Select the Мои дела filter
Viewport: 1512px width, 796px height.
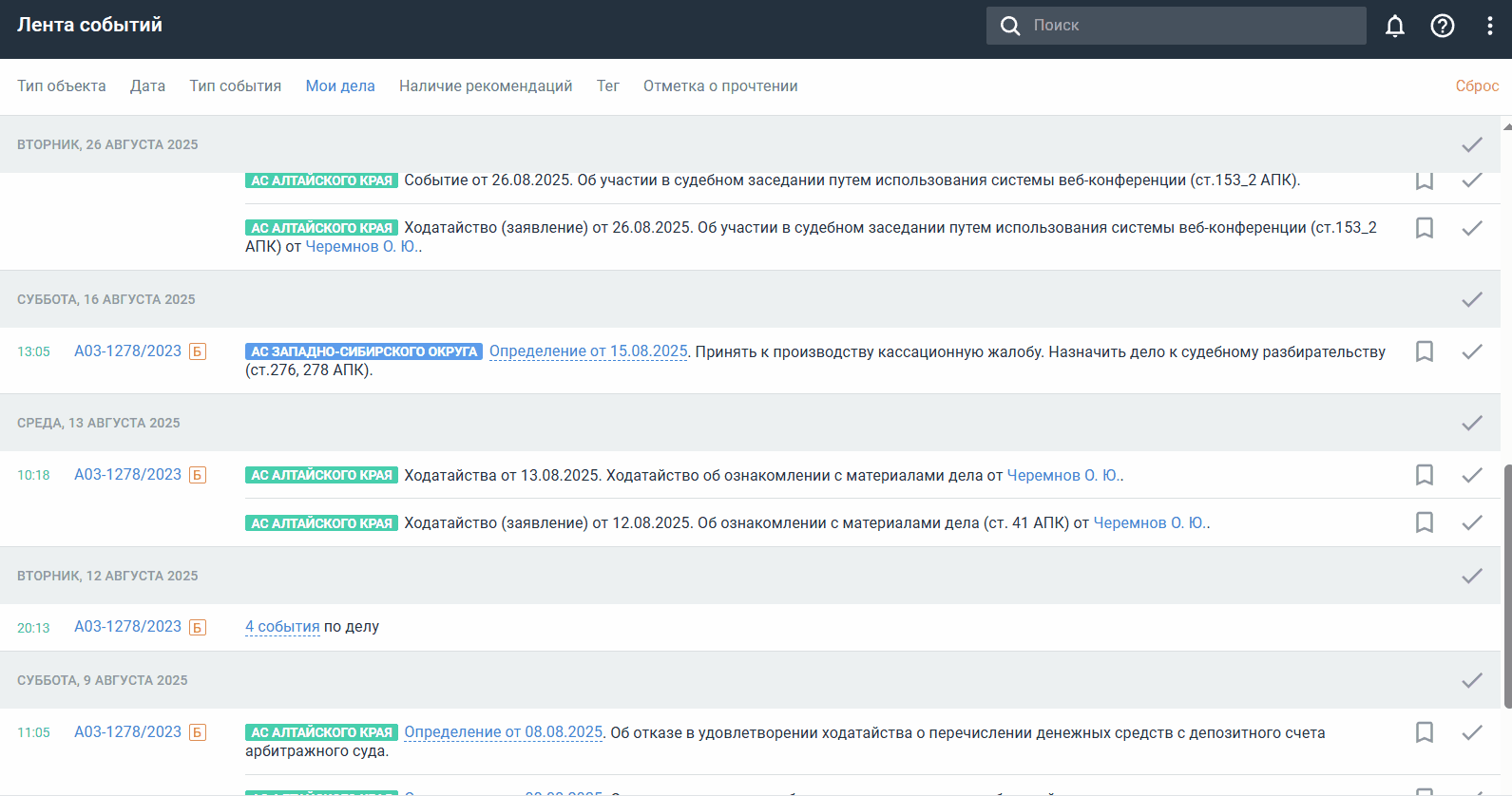[x=340, y=86]
